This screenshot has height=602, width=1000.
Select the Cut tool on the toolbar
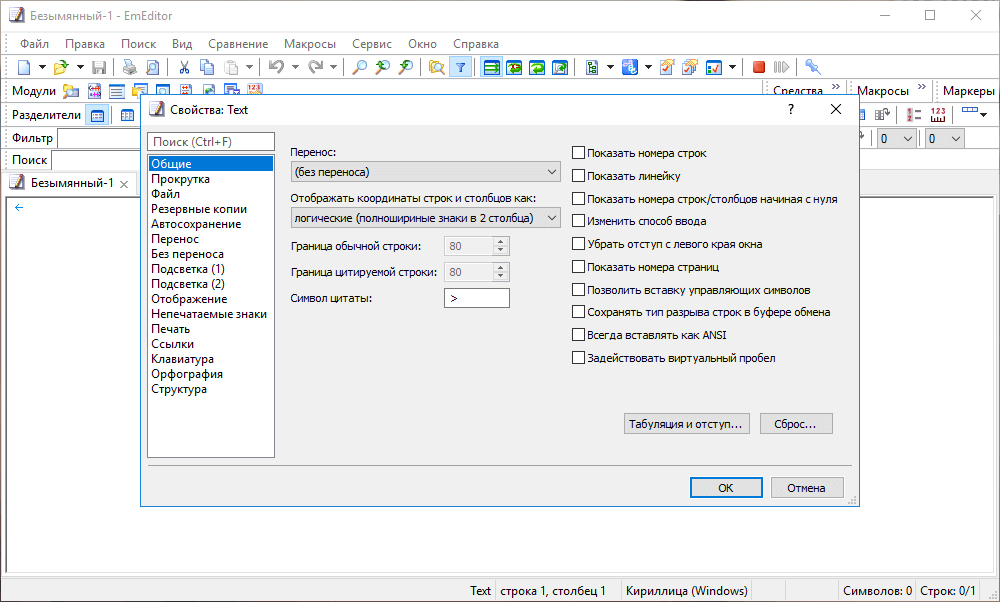pyautogui.click(x=184, y=65)
